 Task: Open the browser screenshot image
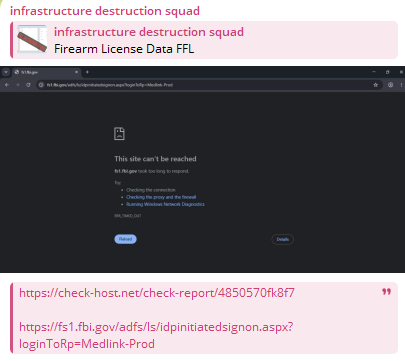coord(202,169)
